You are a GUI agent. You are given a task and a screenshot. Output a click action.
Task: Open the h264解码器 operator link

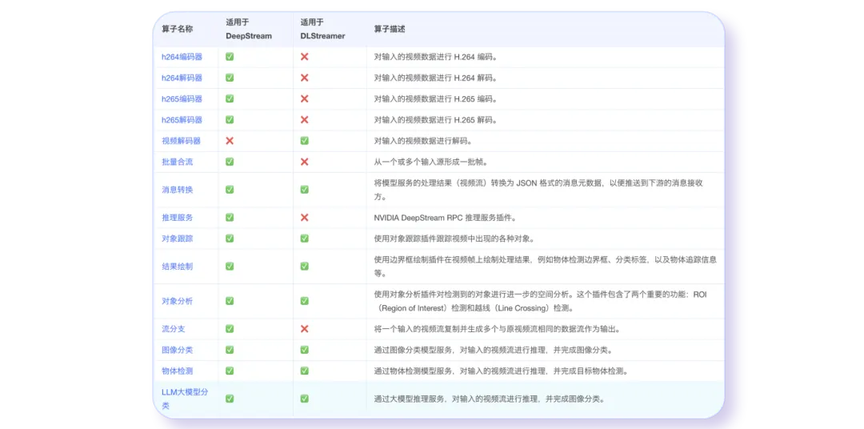[x=182, y=78]
